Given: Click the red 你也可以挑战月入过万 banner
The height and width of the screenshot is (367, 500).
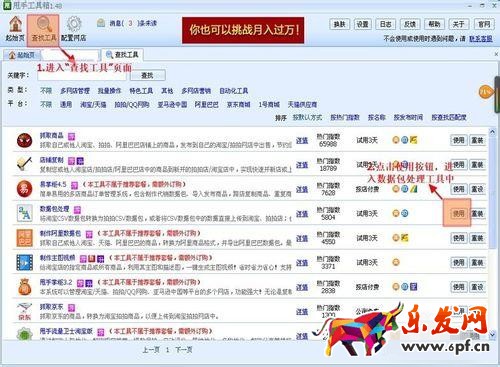Looking at the screenshot, I should [243, 30].
